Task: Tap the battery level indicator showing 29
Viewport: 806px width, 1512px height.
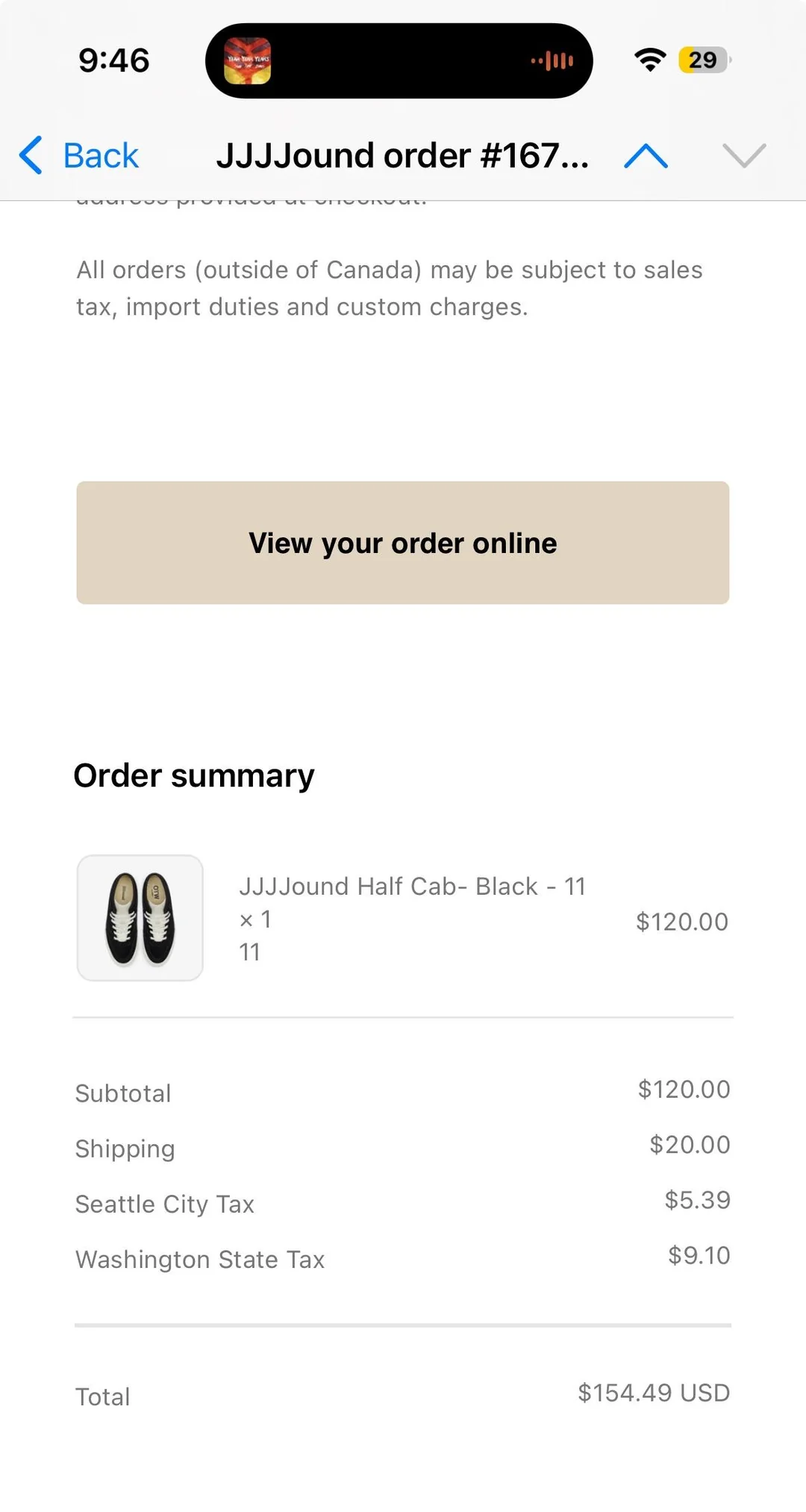Action: 704,60
